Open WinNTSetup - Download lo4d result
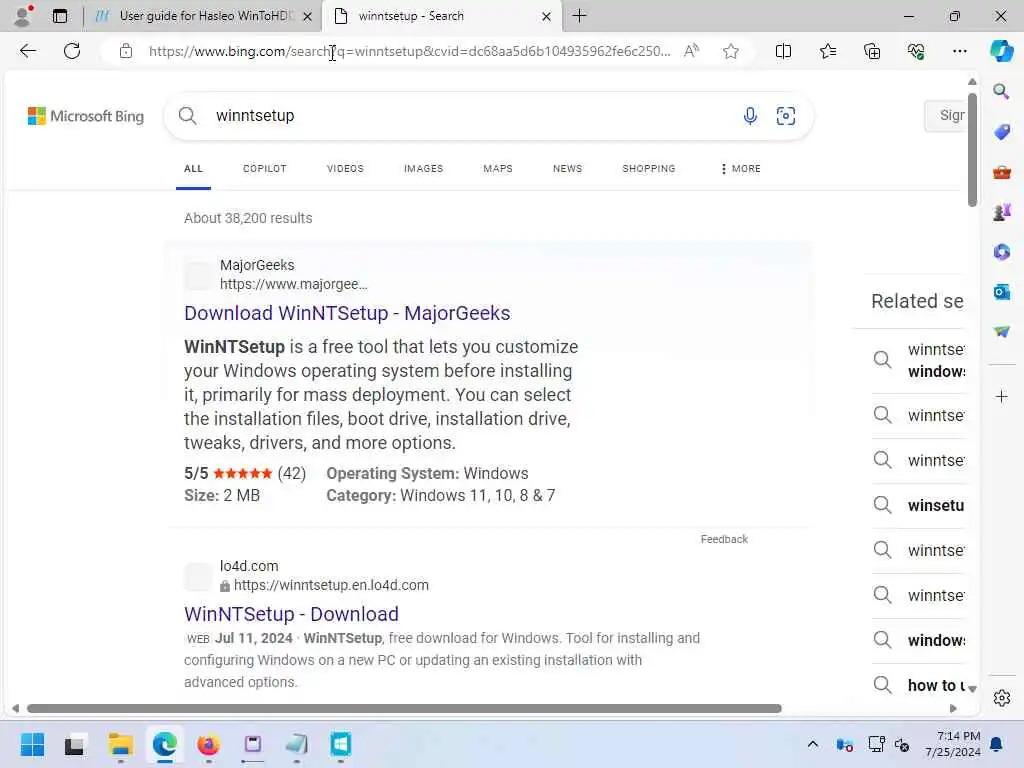Screen dimensions: 1024x768 click(291, 614)
